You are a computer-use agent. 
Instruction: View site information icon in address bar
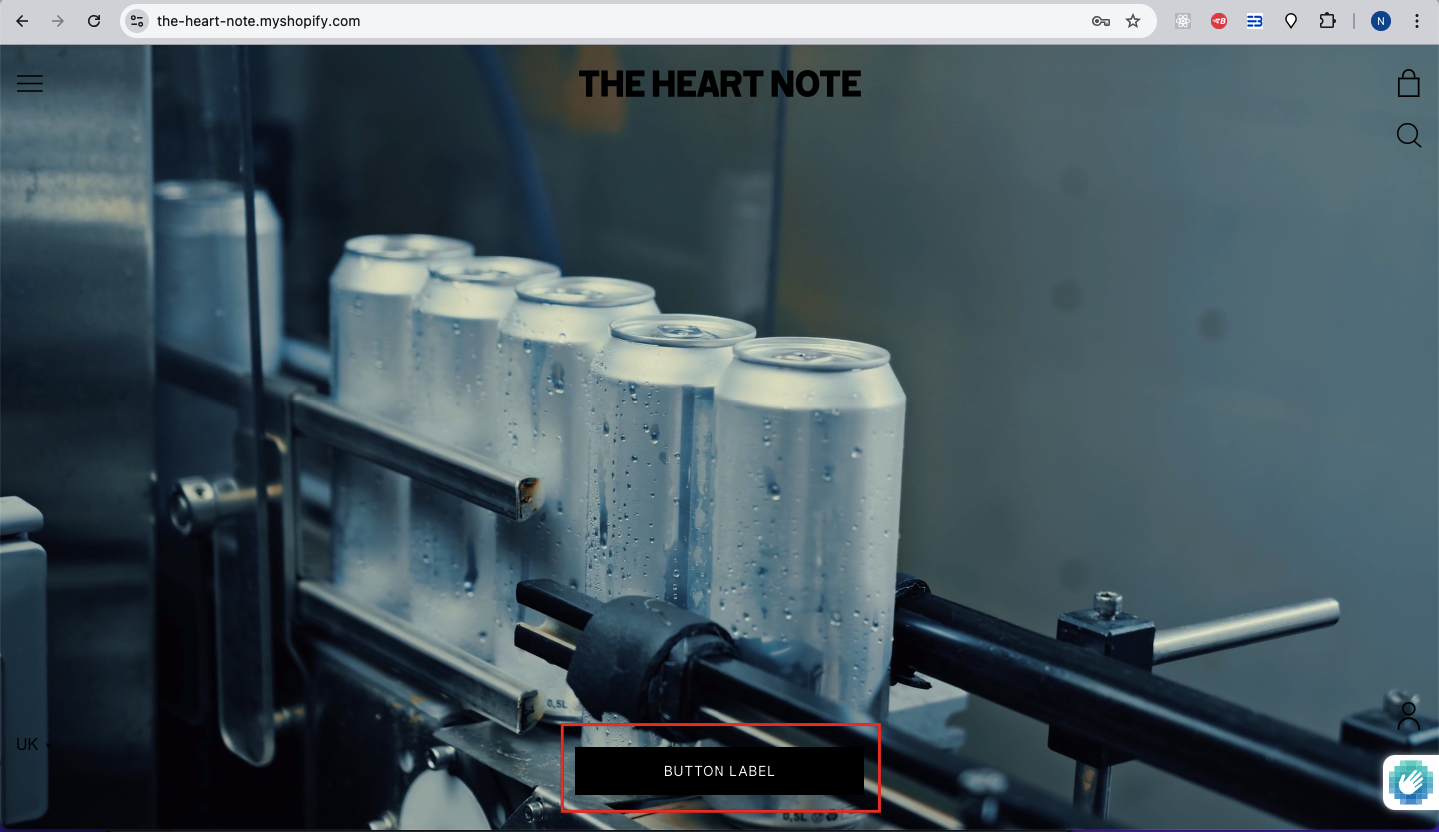tap(138, 21)
